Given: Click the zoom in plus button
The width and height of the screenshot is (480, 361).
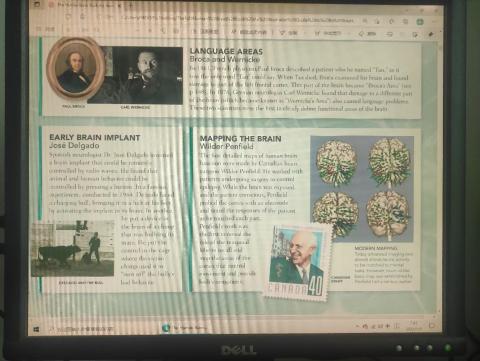Looking at the screenshot, I should tap(151, 31).
